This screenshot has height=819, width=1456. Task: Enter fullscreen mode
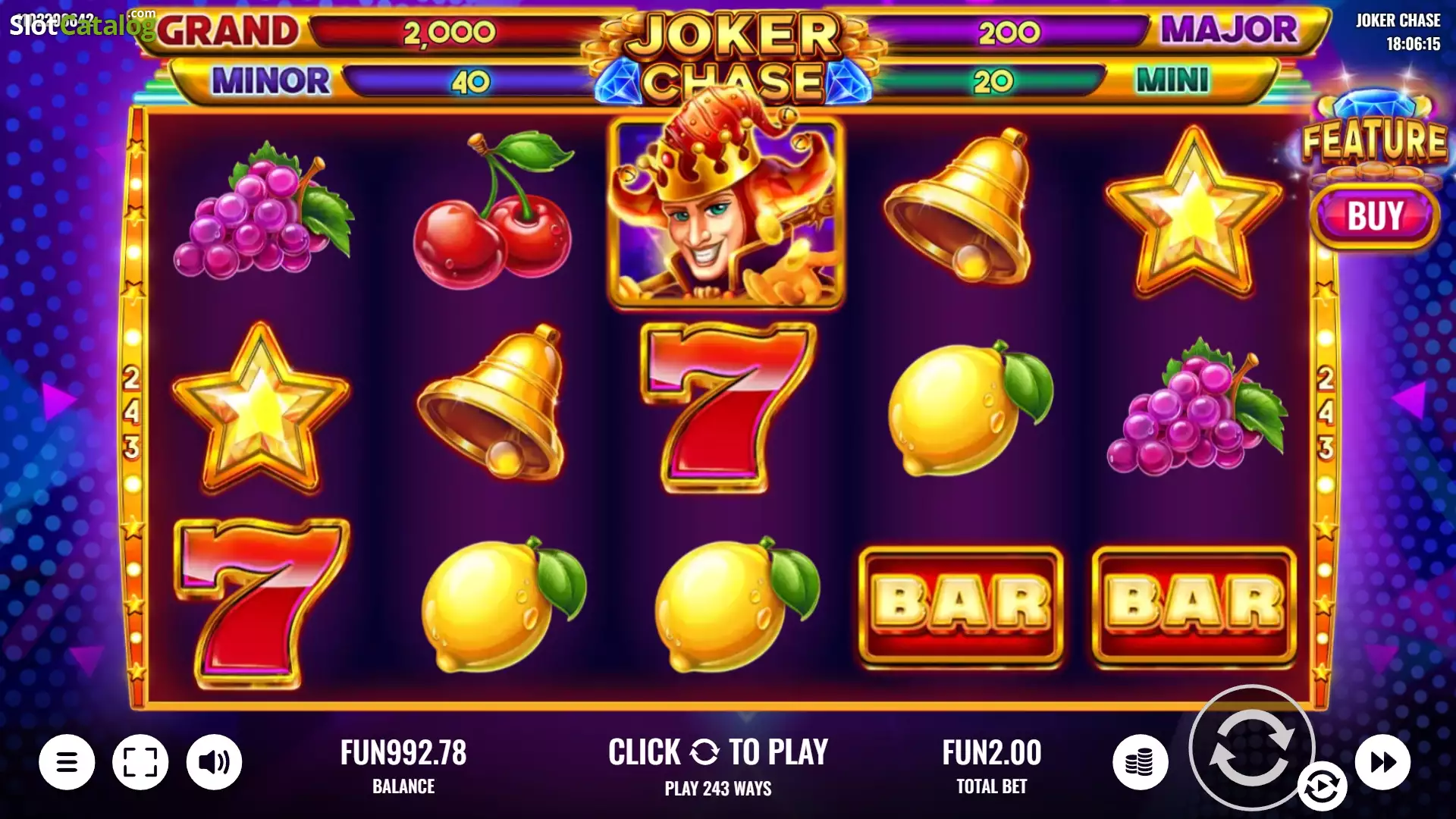click(x=140, y=761)
